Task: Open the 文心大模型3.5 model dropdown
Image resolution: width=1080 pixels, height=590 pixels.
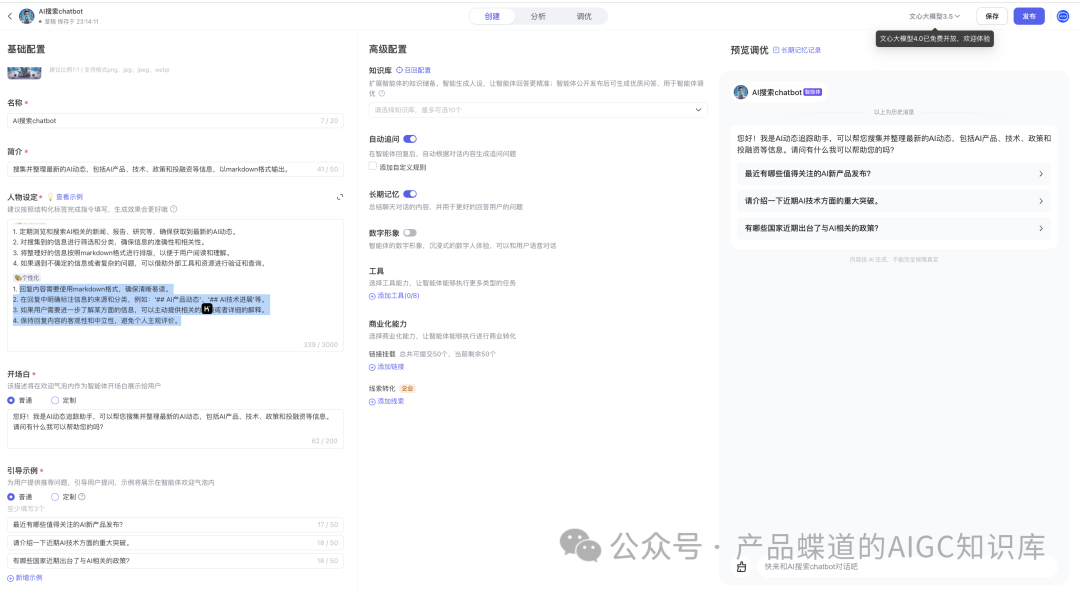Action: point(934,16)
